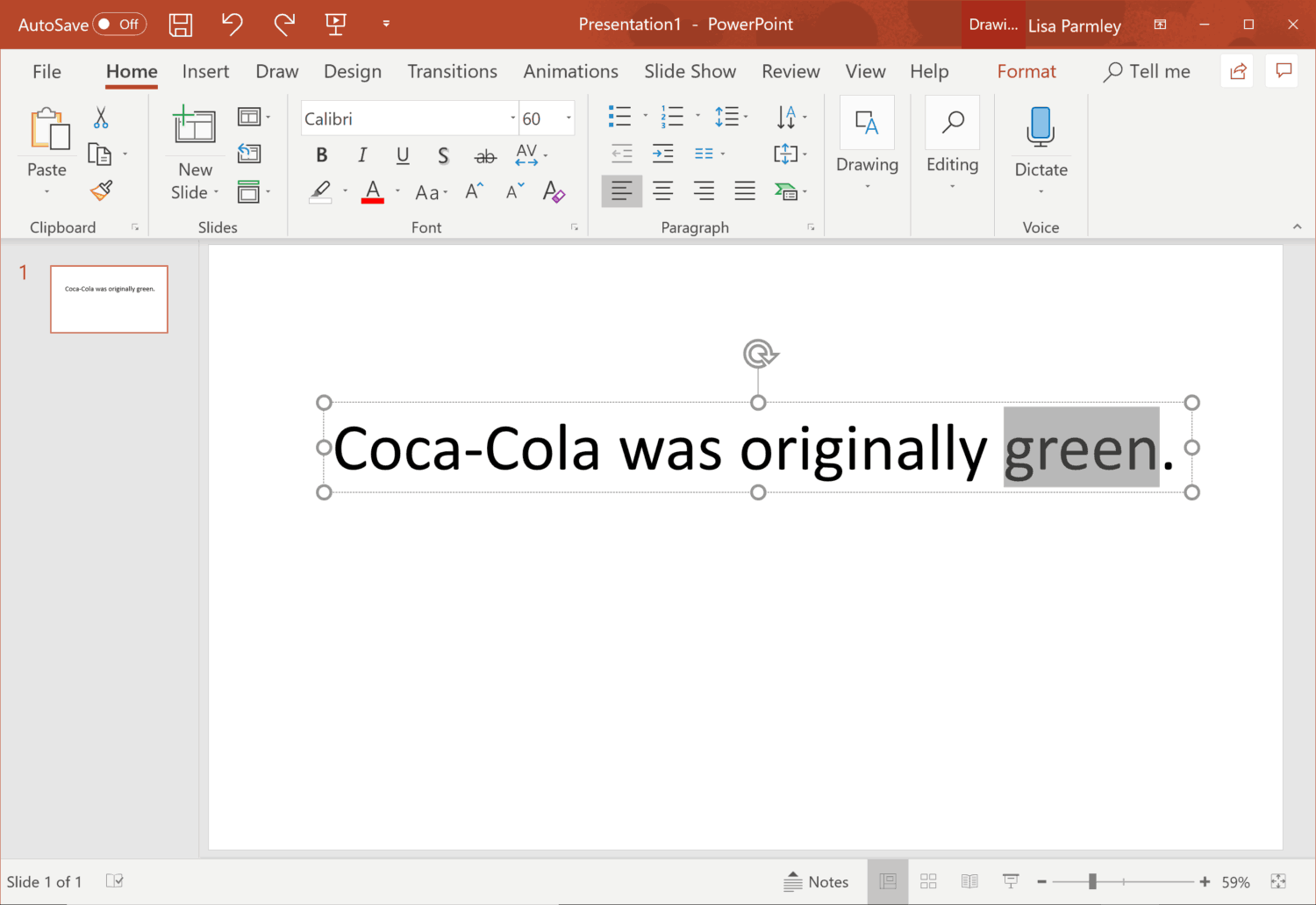Switch to the Animations tab

point(570,72)
